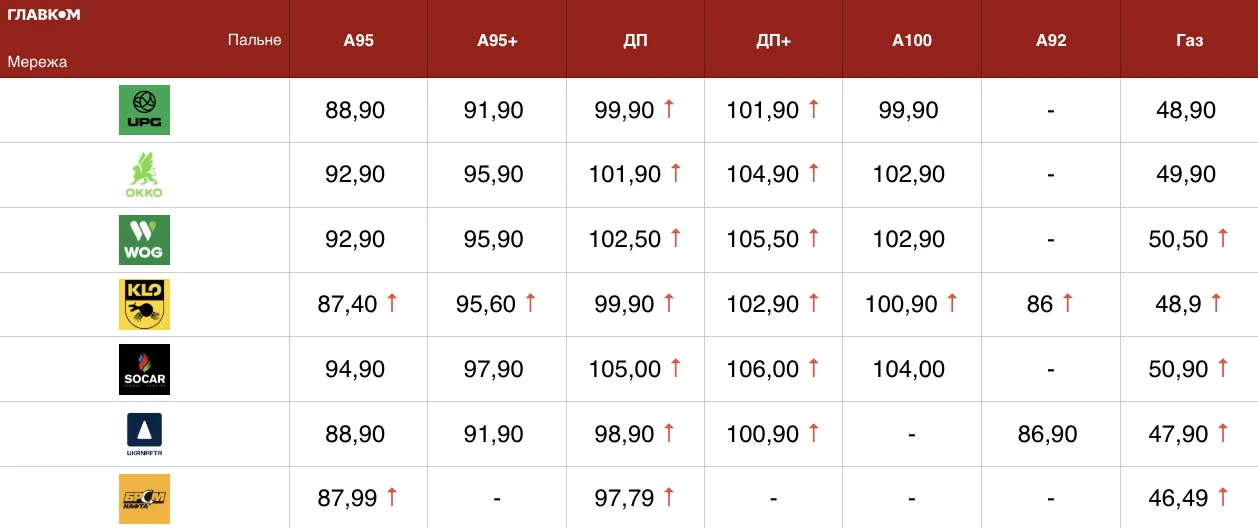The width and height of the screenshot is (1258, 528).
Task: Click the Главком logo in header
Action: (44, 15)
